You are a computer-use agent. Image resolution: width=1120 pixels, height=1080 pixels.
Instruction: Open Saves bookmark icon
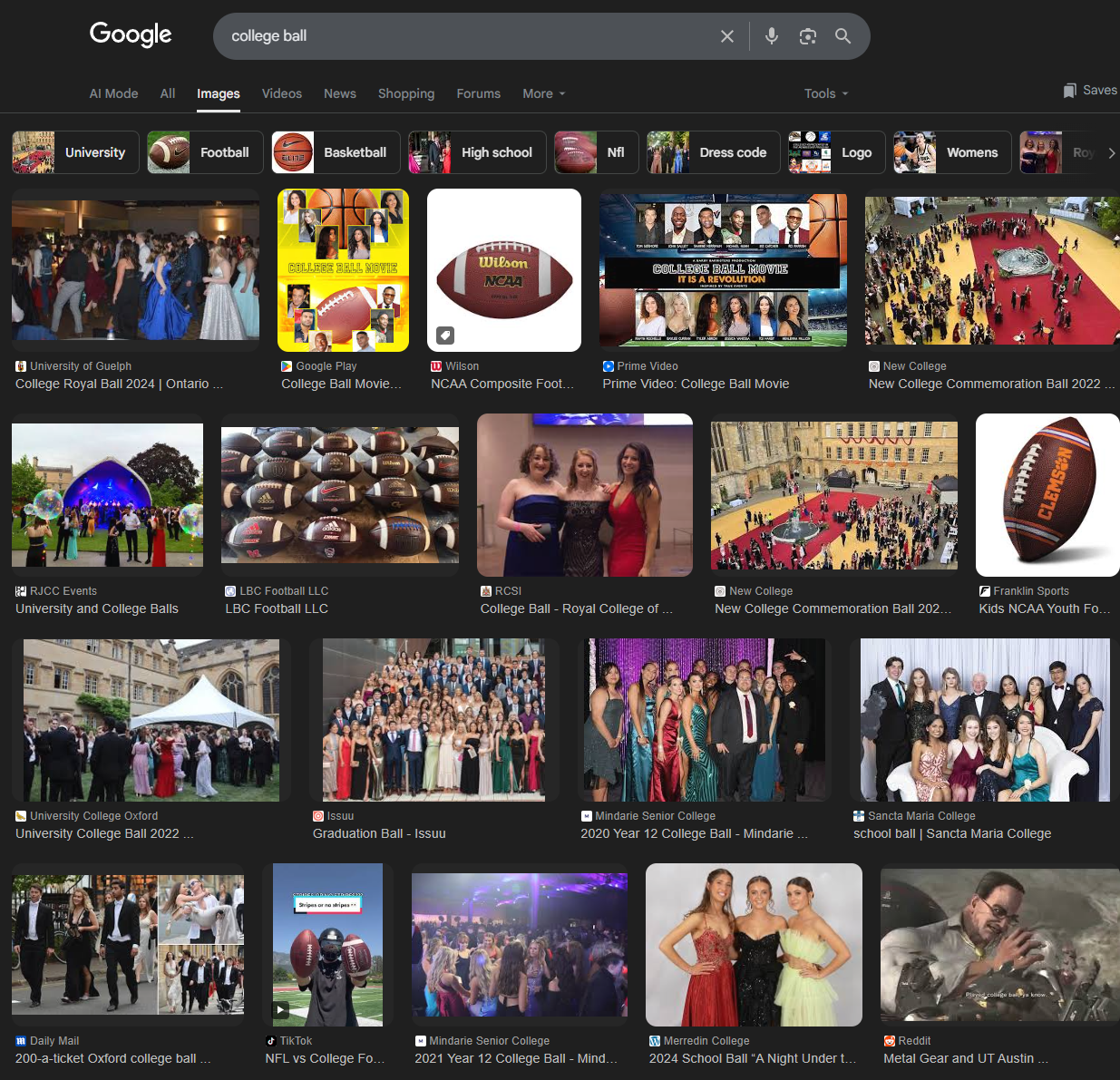coord(1070,91)
